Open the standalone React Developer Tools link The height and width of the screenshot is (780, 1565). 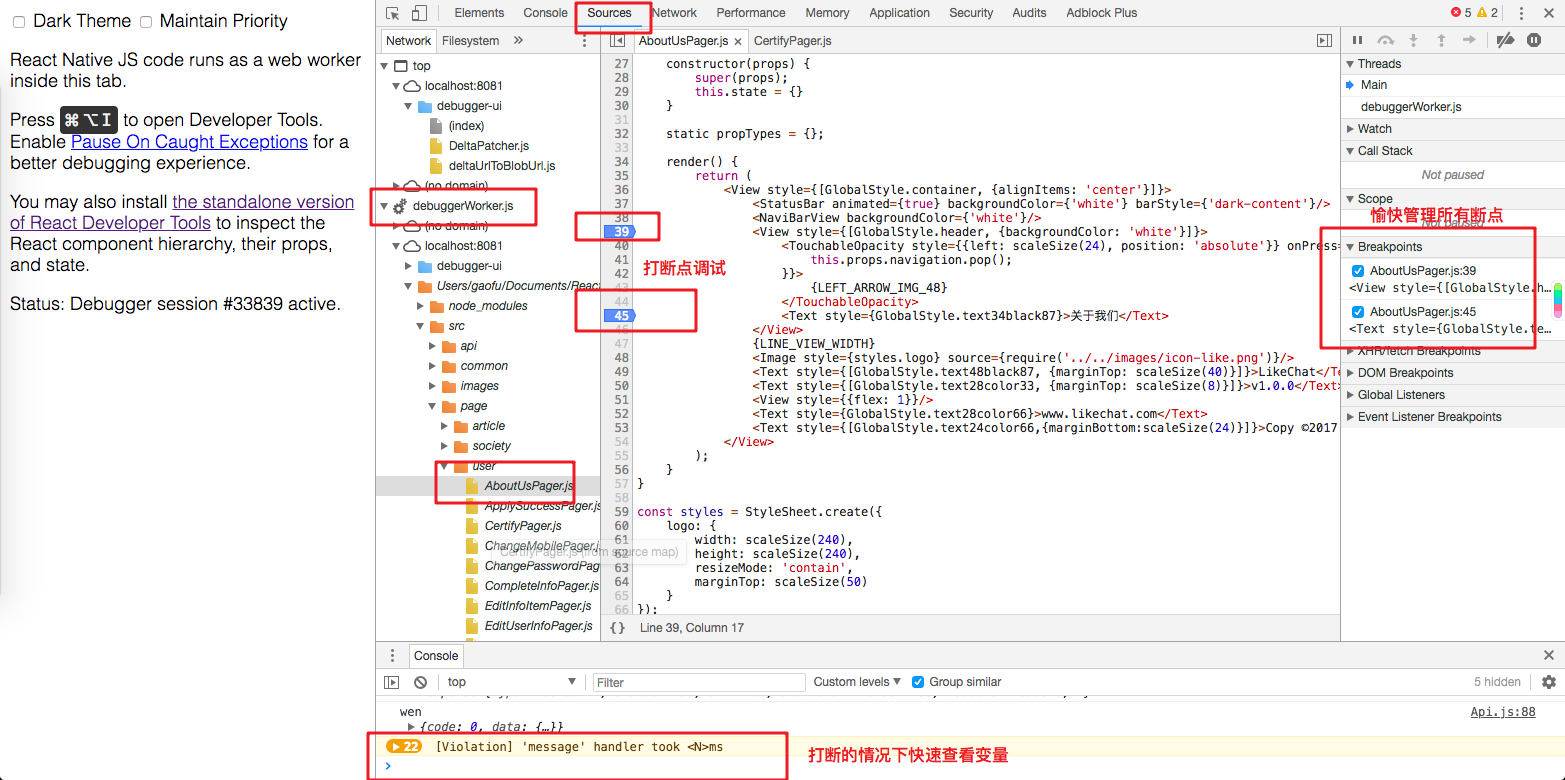(x=182, y=212)
